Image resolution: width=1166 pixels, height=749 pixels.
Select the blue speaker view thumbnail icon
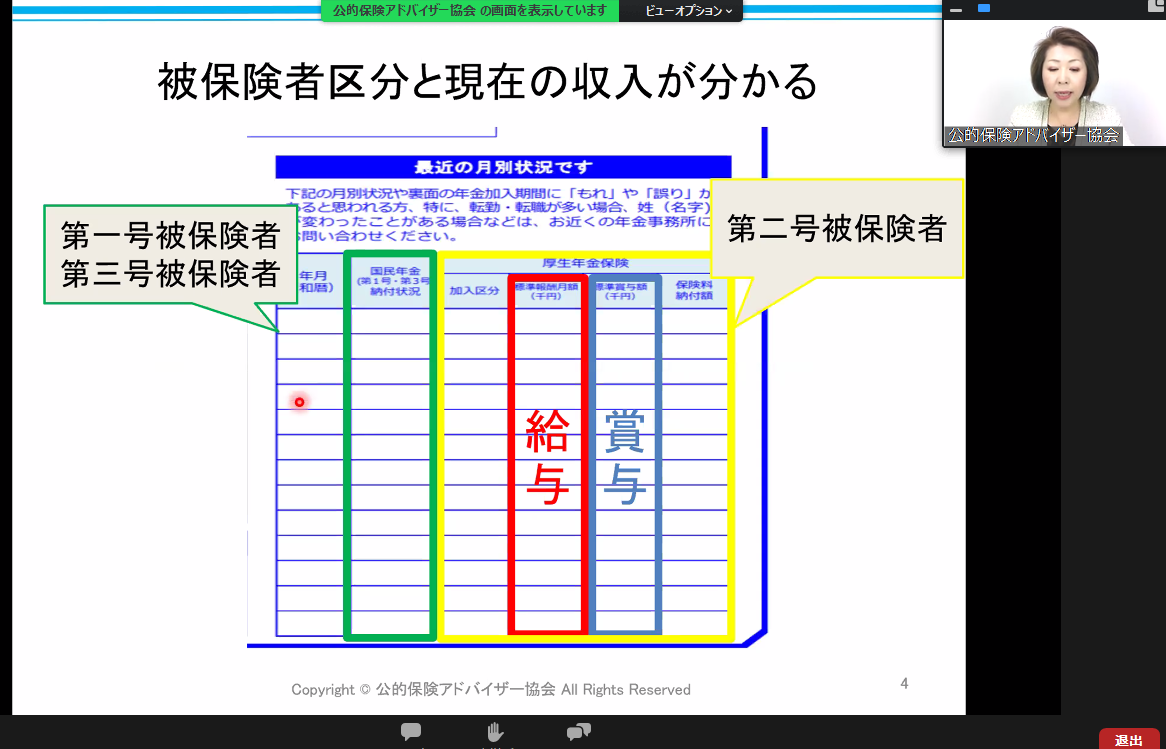coord(984,8)
